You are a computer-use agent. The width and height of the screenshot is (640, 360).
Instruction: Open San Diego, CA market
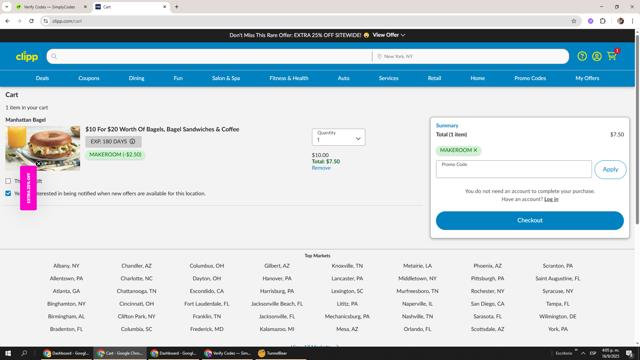487,304
